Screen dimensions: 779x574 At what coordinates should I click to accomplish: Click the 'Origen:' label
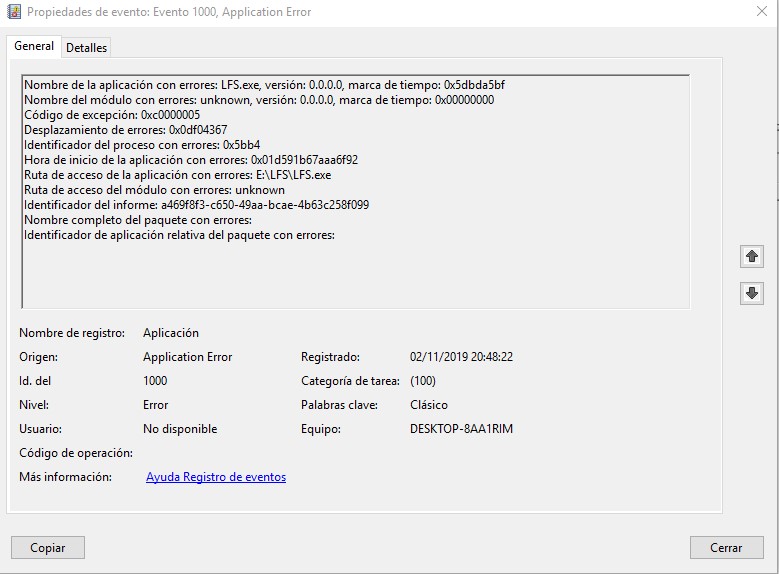tap(38, 357)
